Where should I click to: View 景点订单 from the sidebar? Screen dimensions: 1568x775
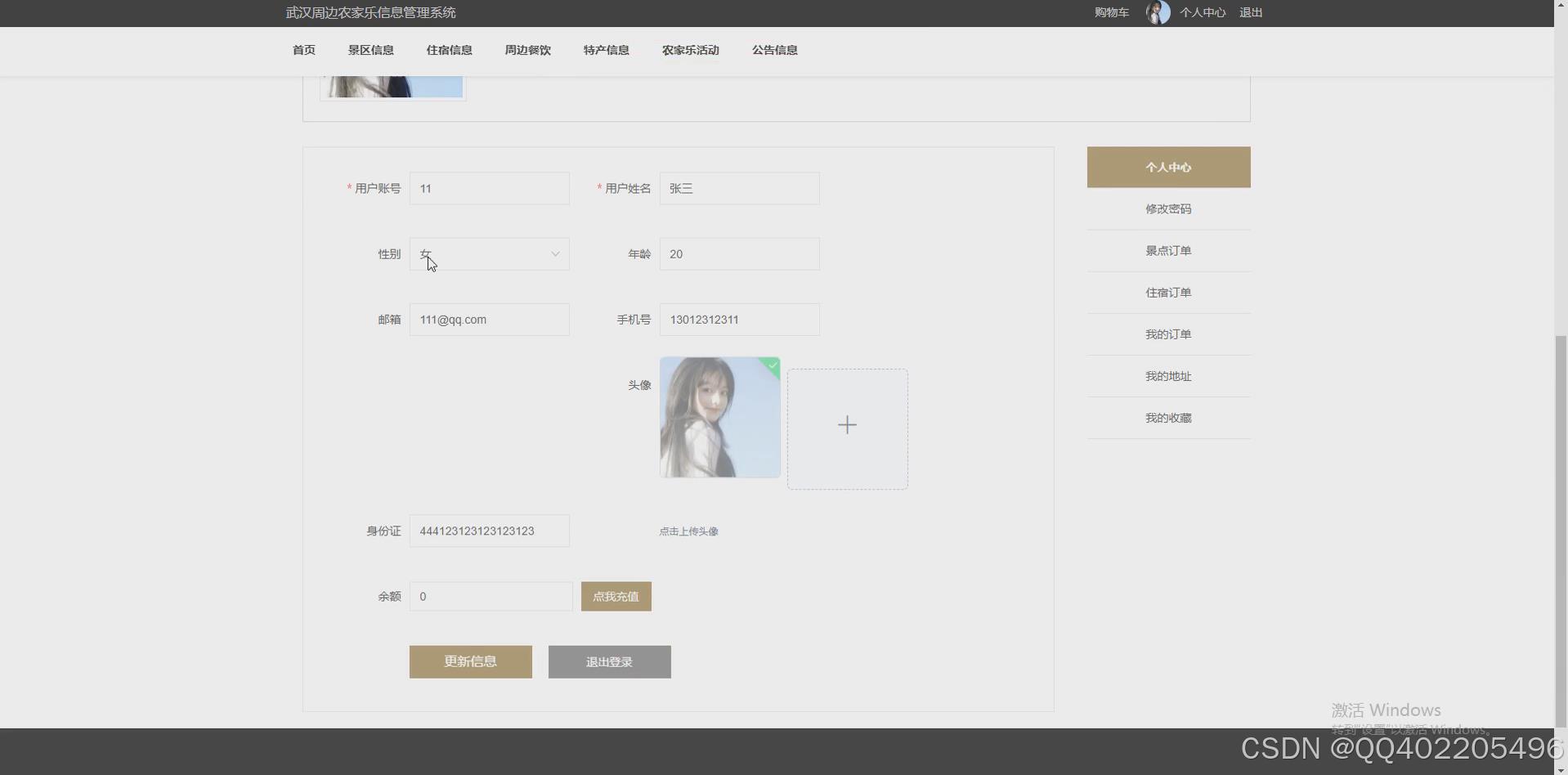(x=1168, y=250)
